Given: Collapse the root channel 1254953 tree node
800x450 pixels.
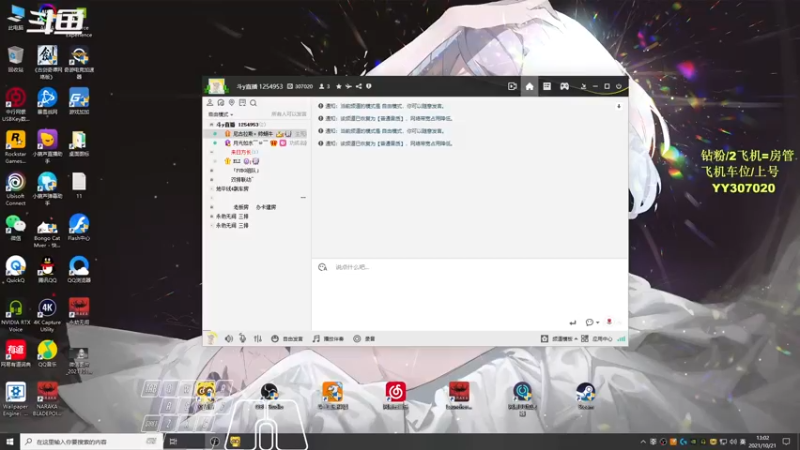Looking at the screenshot, I should tap(211, 124).
